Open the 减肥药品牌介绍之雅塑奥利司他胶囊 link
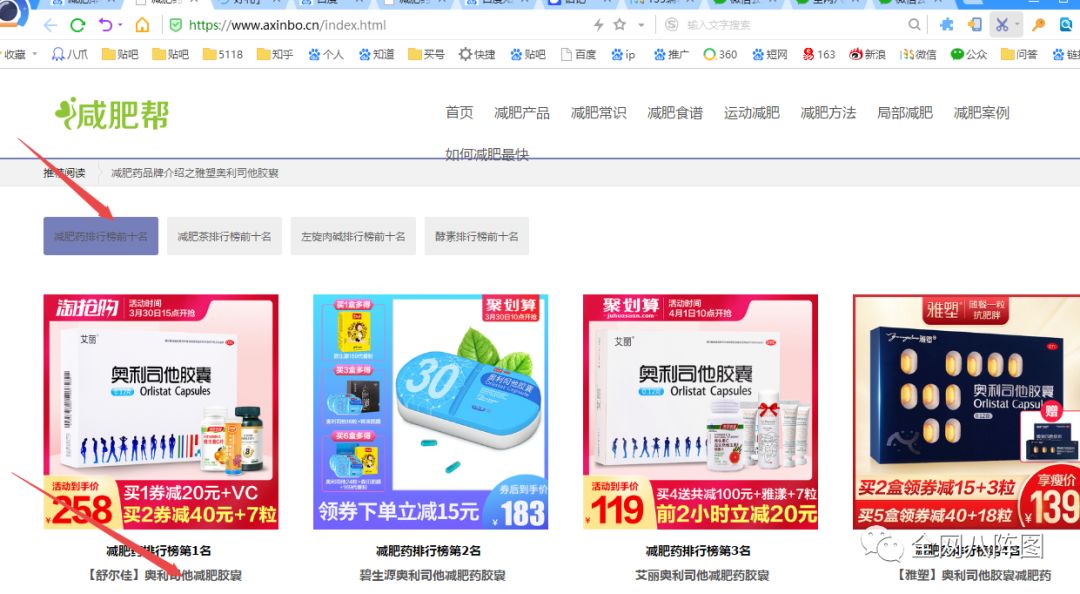Image resolution: width=1080 pixels, height=594 pixels. pyautogui.click(x=195, y=173)
